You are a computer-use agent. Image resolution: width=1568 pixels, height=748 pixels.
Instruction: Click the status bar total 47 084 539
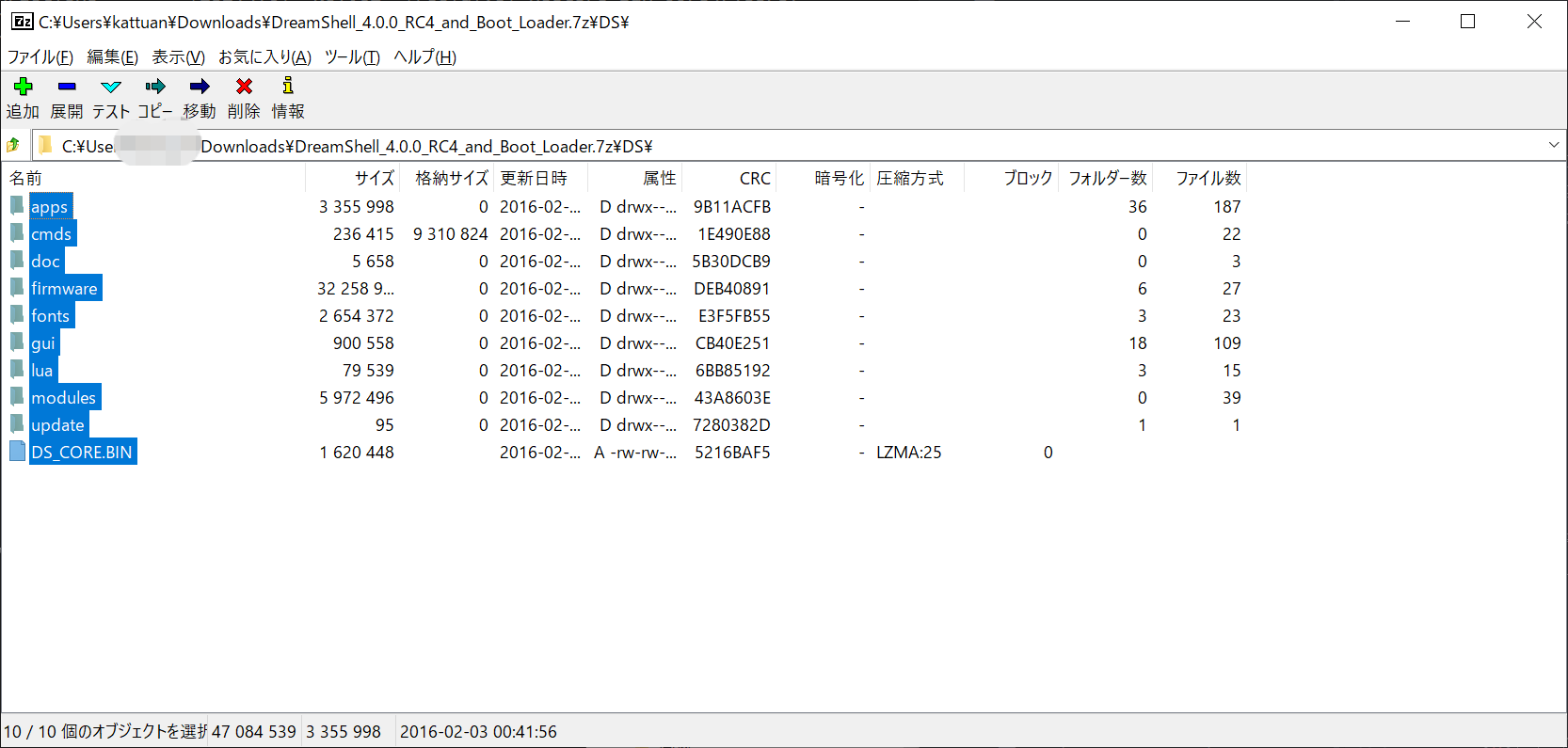pos(254,731)
